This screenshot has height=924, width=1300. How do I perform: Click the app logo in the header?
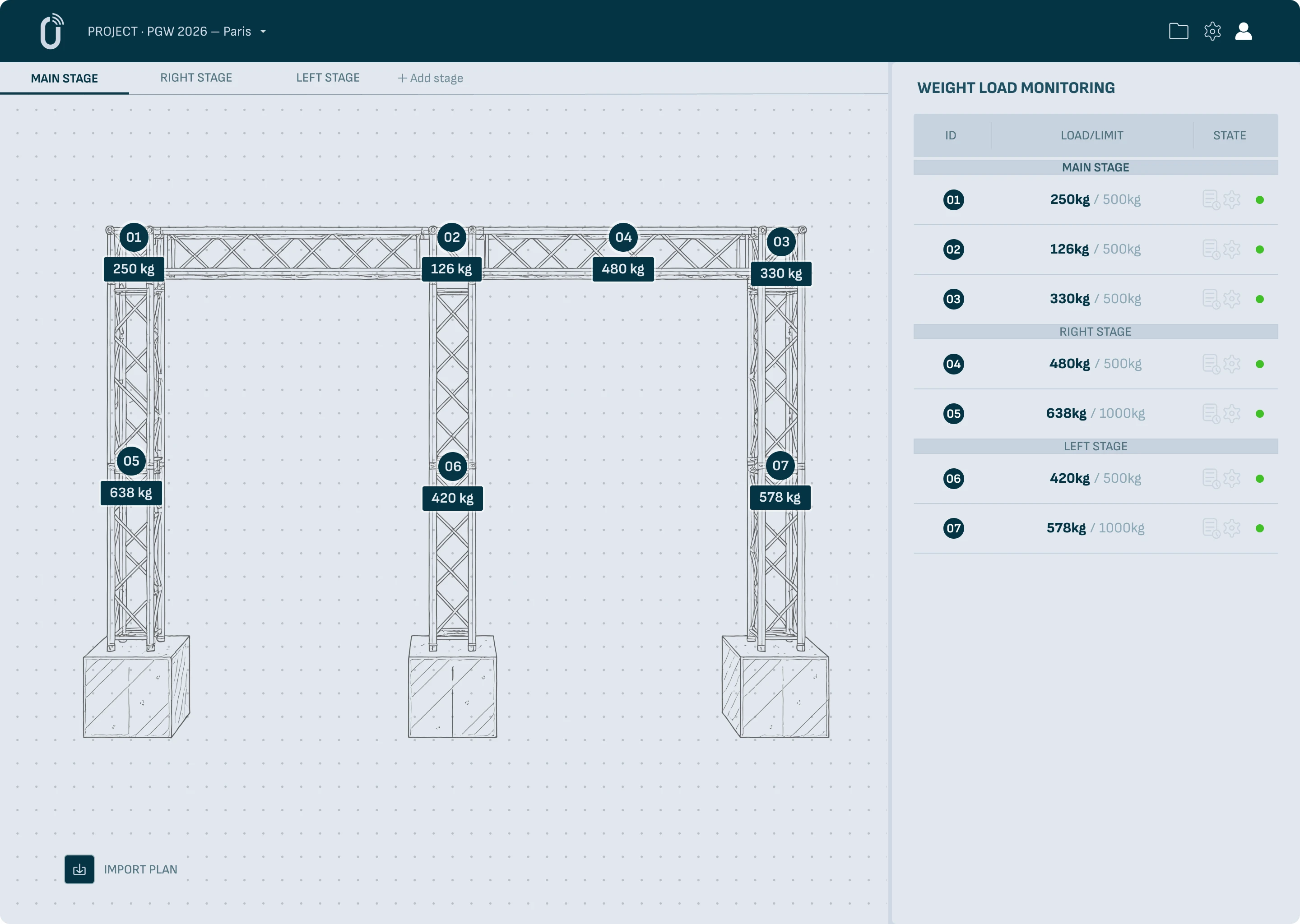coord(52,31)
